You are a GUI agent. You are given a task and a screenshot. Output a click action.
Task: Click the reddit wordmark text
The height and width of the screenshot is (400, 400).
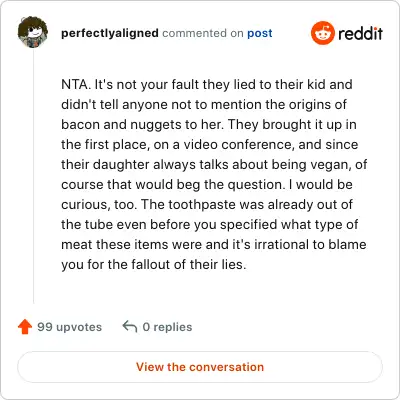tap(360, 33)
